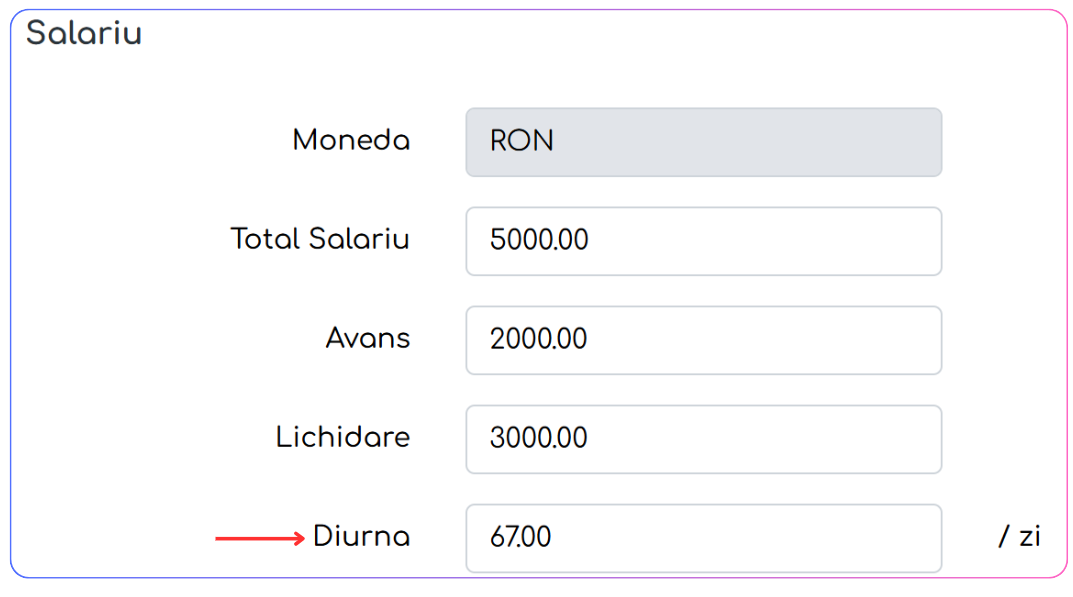Click the '/ zi' unit suffix

(x=1020, y=536)
